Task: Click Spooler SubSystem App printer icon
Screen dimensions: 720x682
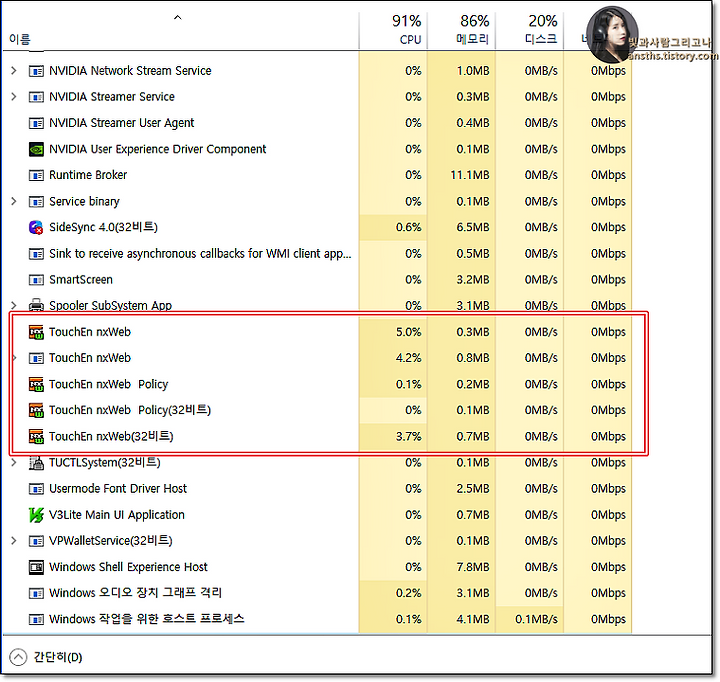Action: click(36, 305)
